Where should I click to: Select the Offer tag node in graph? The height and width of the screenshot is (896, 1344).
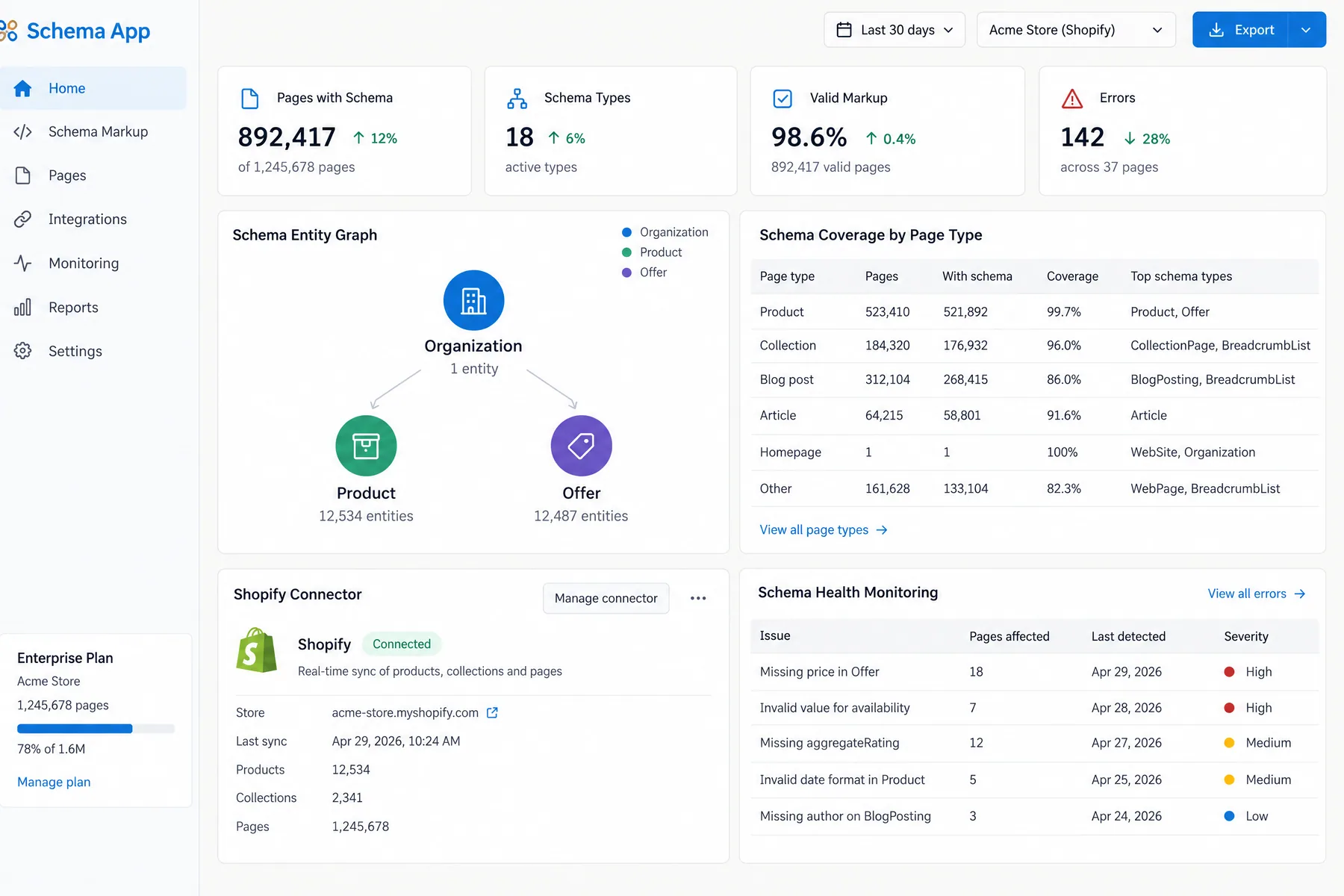click(581, 446)
